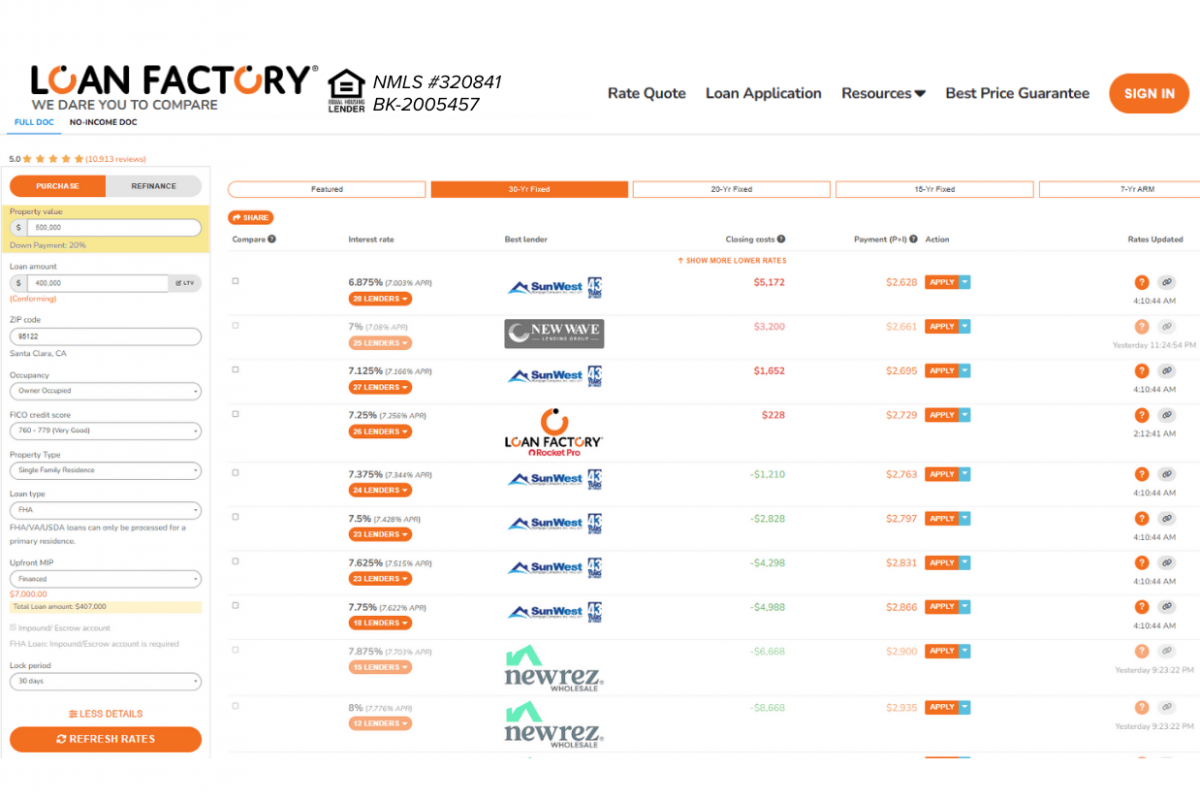Click the REFRESH RATES button
The height and width of the screenshot is (800, 1200).
point(105,739)
